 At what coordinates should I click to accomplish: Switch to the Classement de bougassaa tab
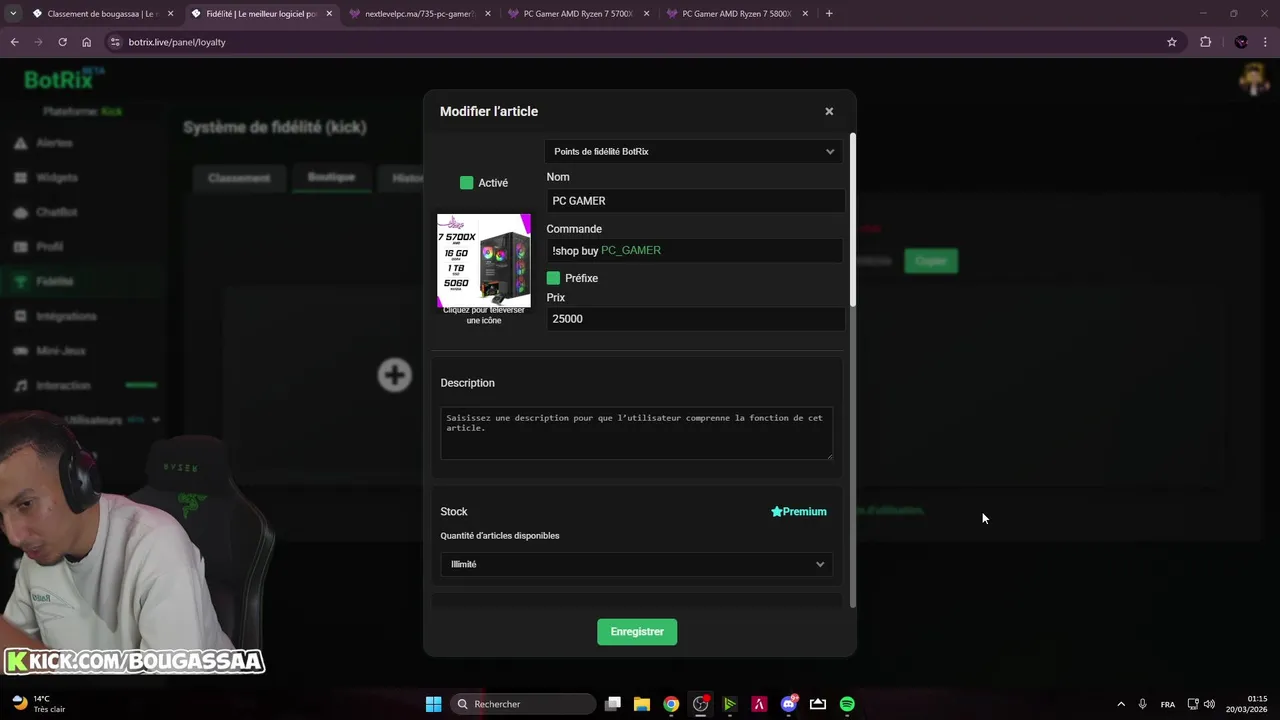pyautogui.click(x=103, y=14)
